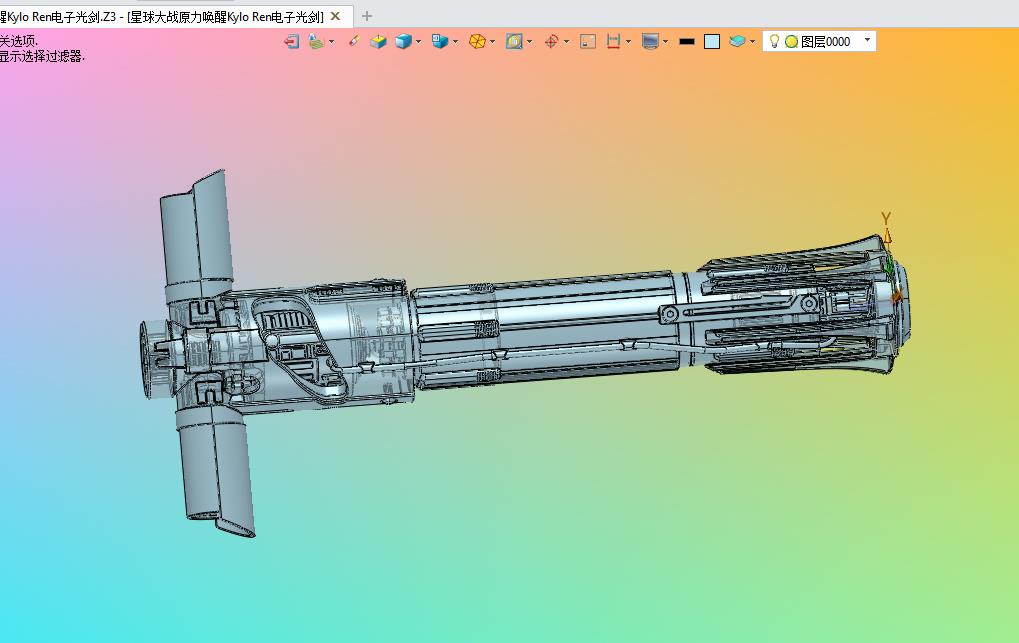This screenshot has width=1019, height=643.
Task: Expand the shaded cube display dropdown arrow
Action: point(418,42)
